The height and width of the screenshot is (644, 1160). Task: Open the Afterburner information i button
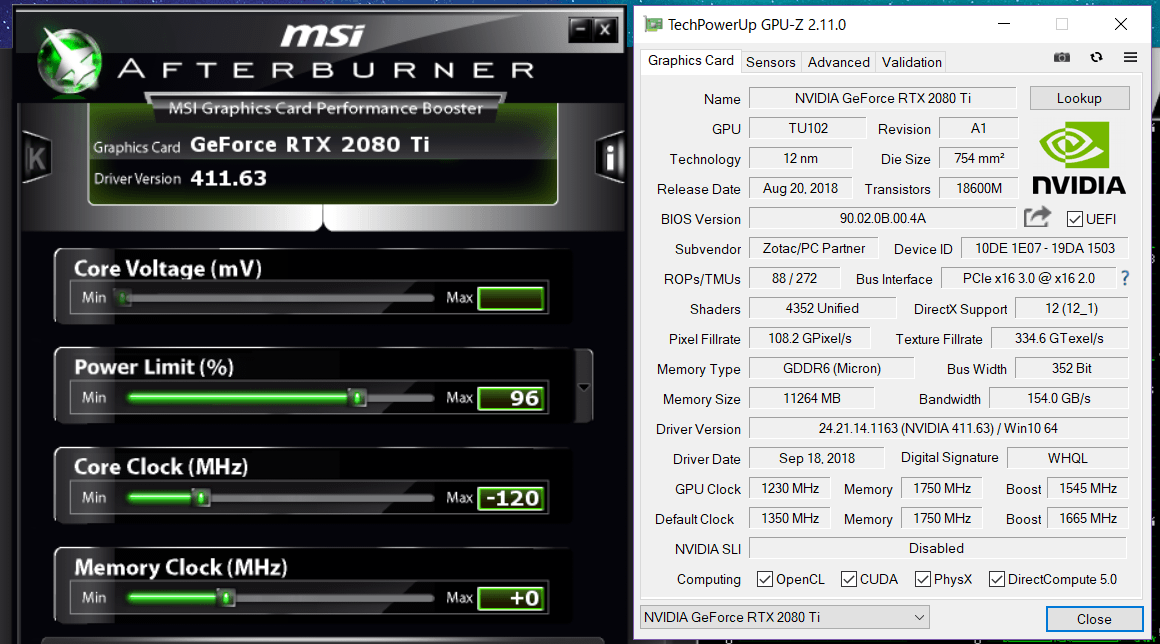[x=610, y=157]
